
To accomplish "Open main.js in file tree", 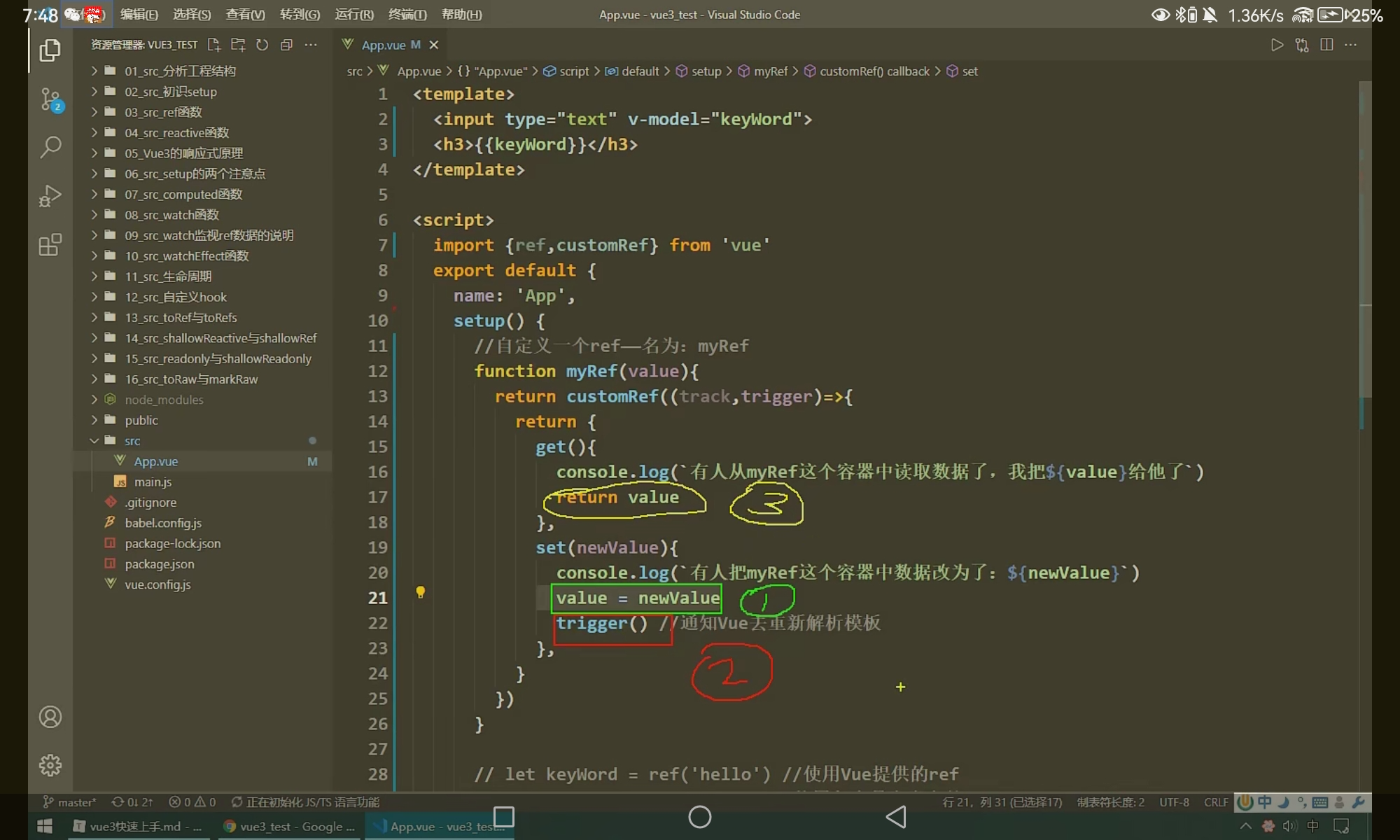I will pos(153,482).
